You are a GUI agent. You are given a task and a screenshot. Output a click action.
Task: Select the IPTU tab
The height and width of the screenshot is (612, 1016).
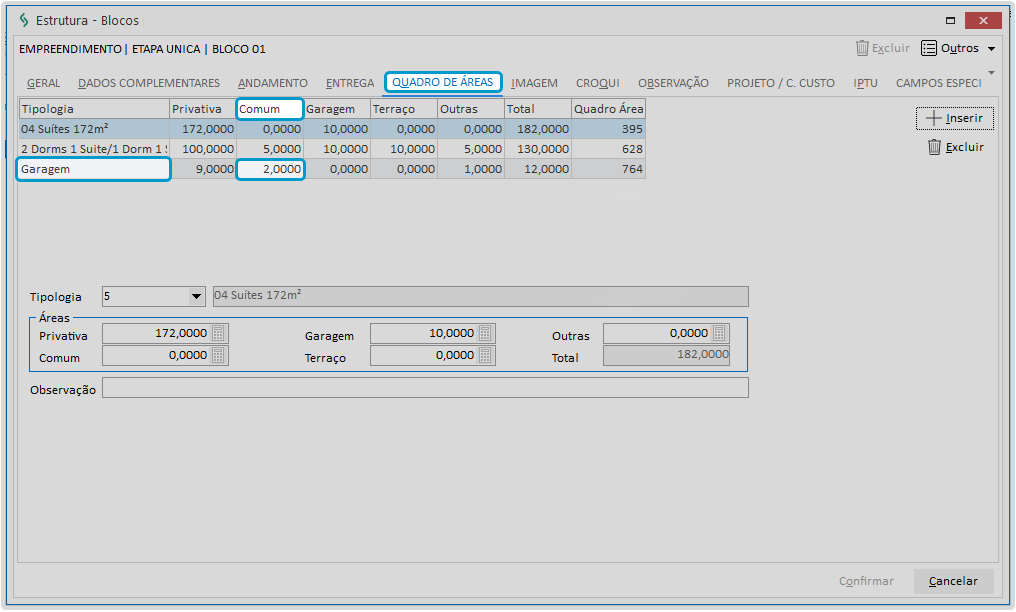pyautogui.click(x=865, y=83)
